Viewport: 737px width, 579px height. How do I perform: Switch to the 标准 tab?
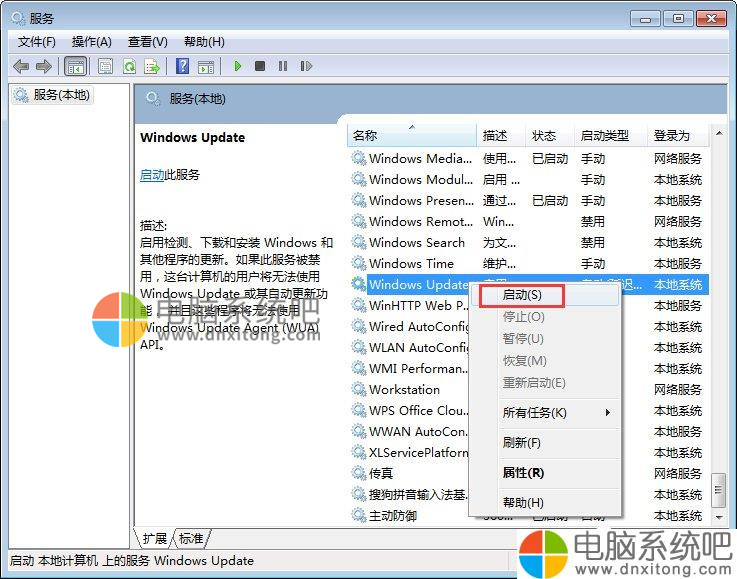pos(191,539)
